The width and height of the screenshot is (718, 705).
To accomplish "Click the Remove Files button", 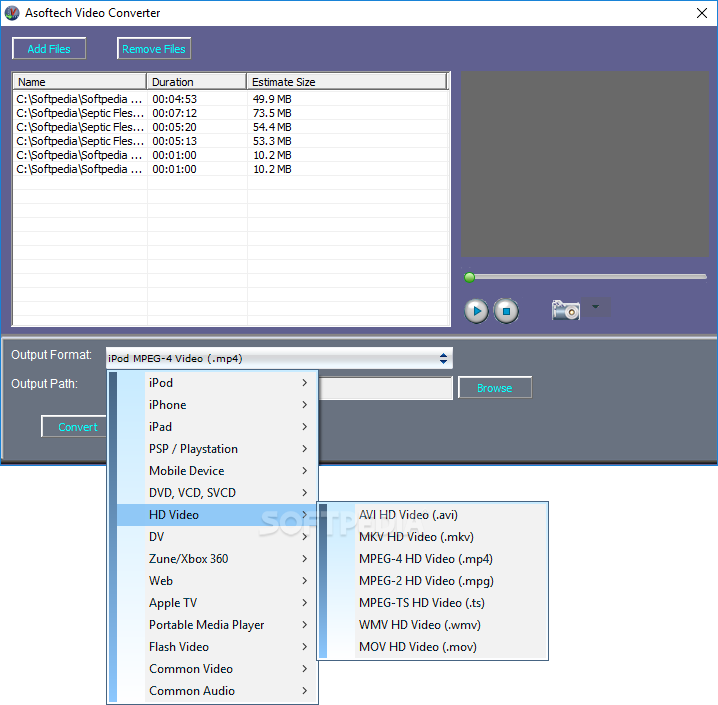I will click(154, 49).
